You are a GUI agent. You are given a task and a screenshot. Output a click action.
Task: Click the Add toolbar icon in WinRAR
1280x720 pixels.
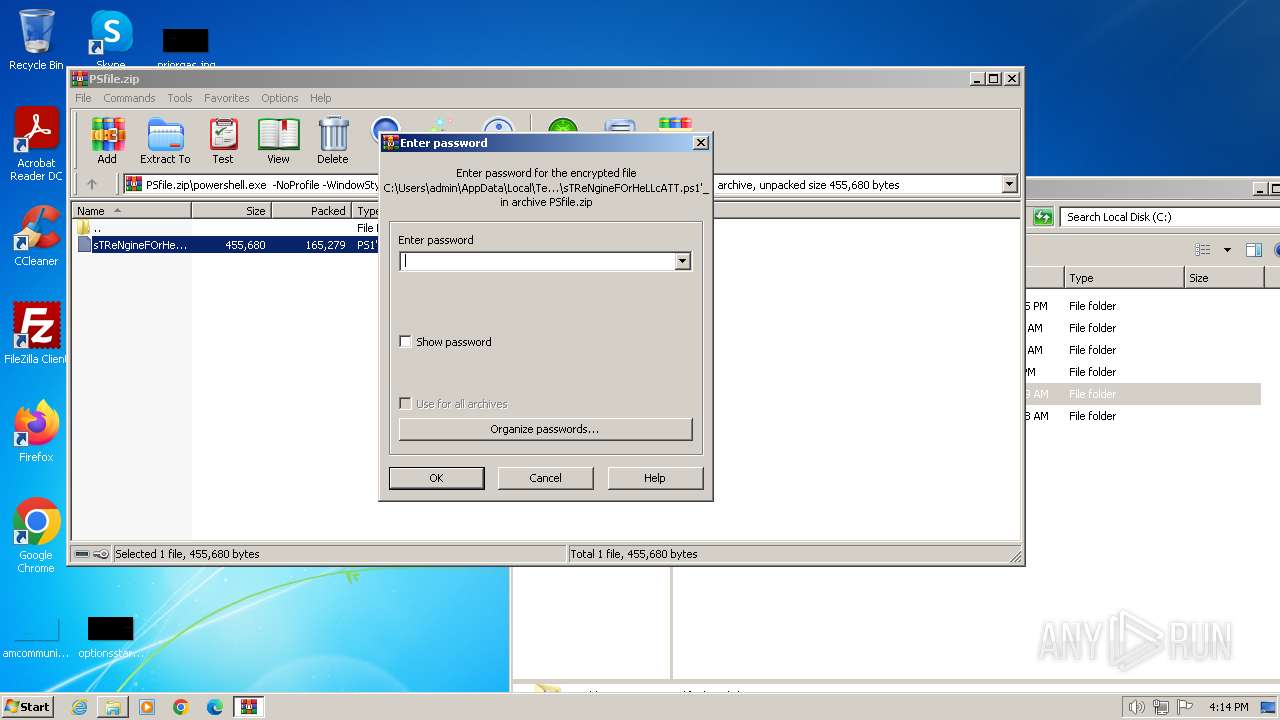pyautogui.click(x=107, y=140)
